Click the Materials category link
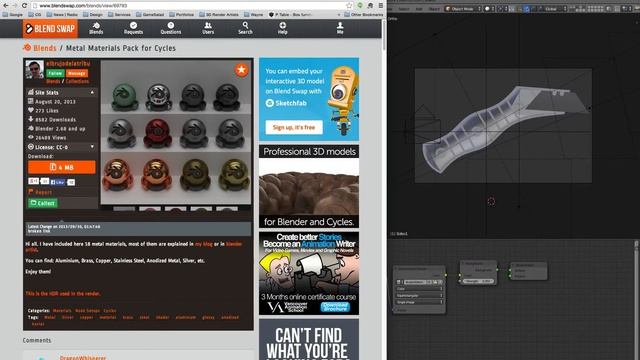This screenshot has height=360, width=640. 62,311
